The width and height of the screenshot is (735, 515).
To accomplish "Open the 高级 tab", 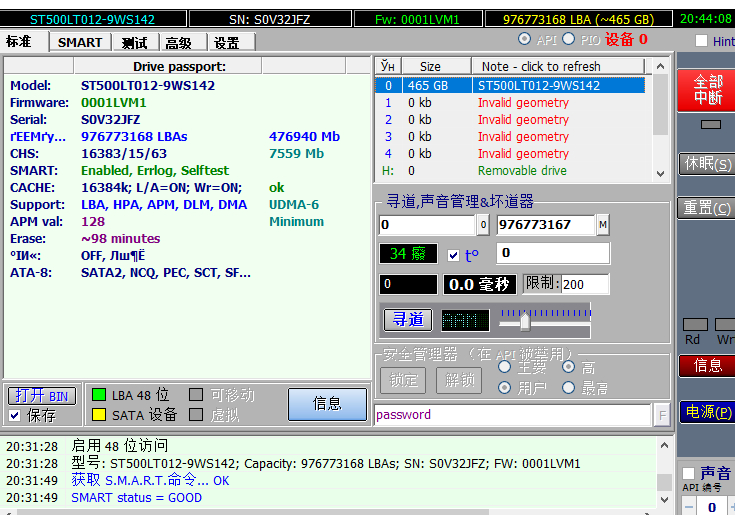I will 179,42.
